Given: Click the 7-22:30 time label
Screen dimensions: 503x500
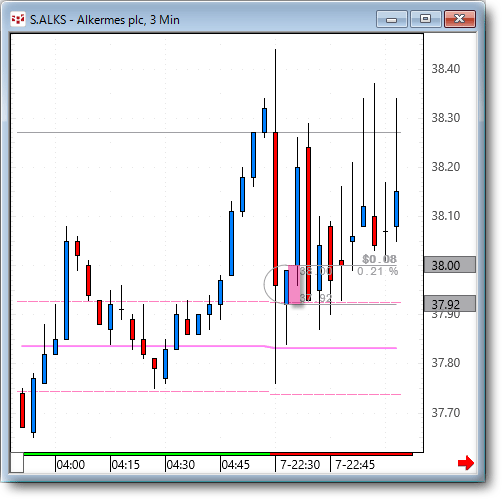Looking at the screenshot, I should (300, 464).
